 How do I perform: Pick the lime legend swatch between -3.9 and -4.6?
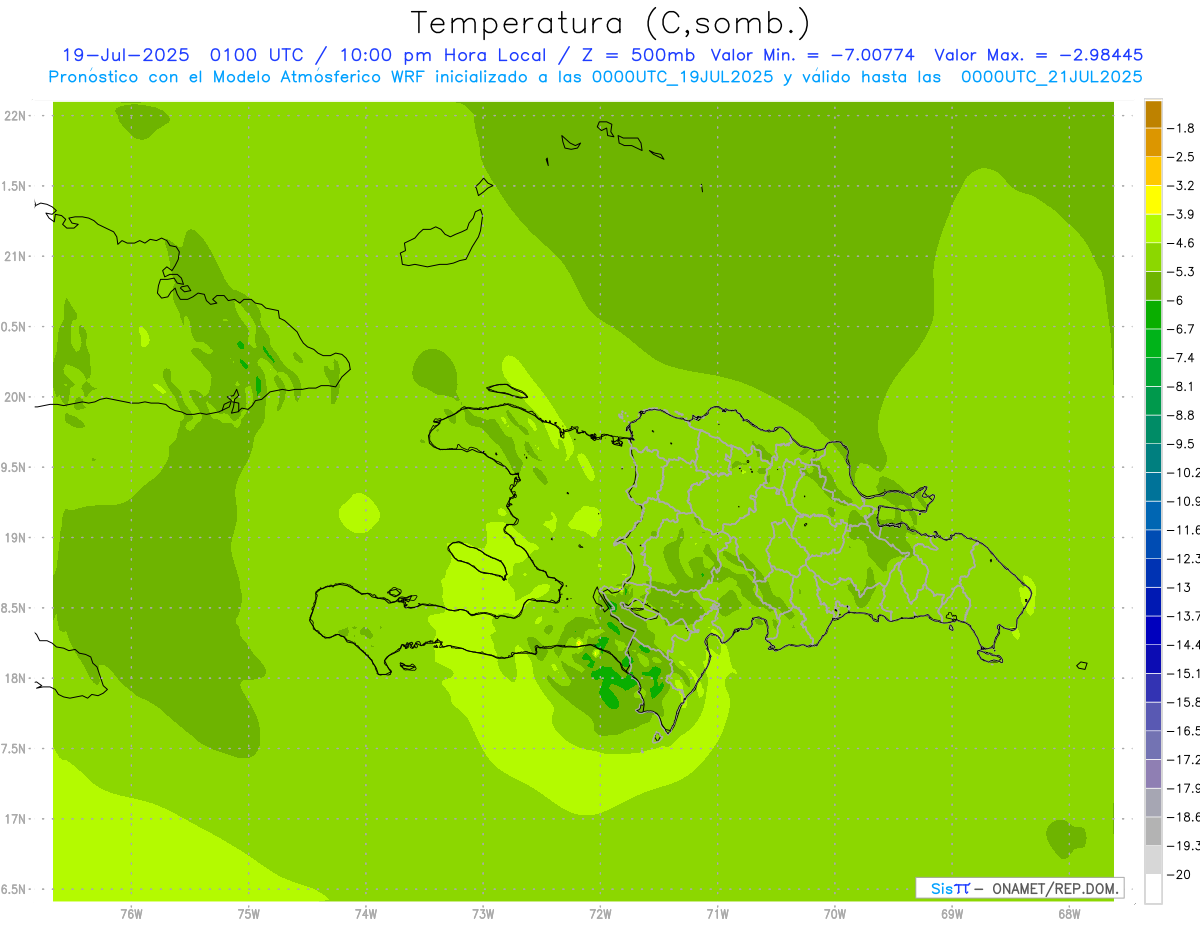pyautogui.click(x=1153, y=229)
